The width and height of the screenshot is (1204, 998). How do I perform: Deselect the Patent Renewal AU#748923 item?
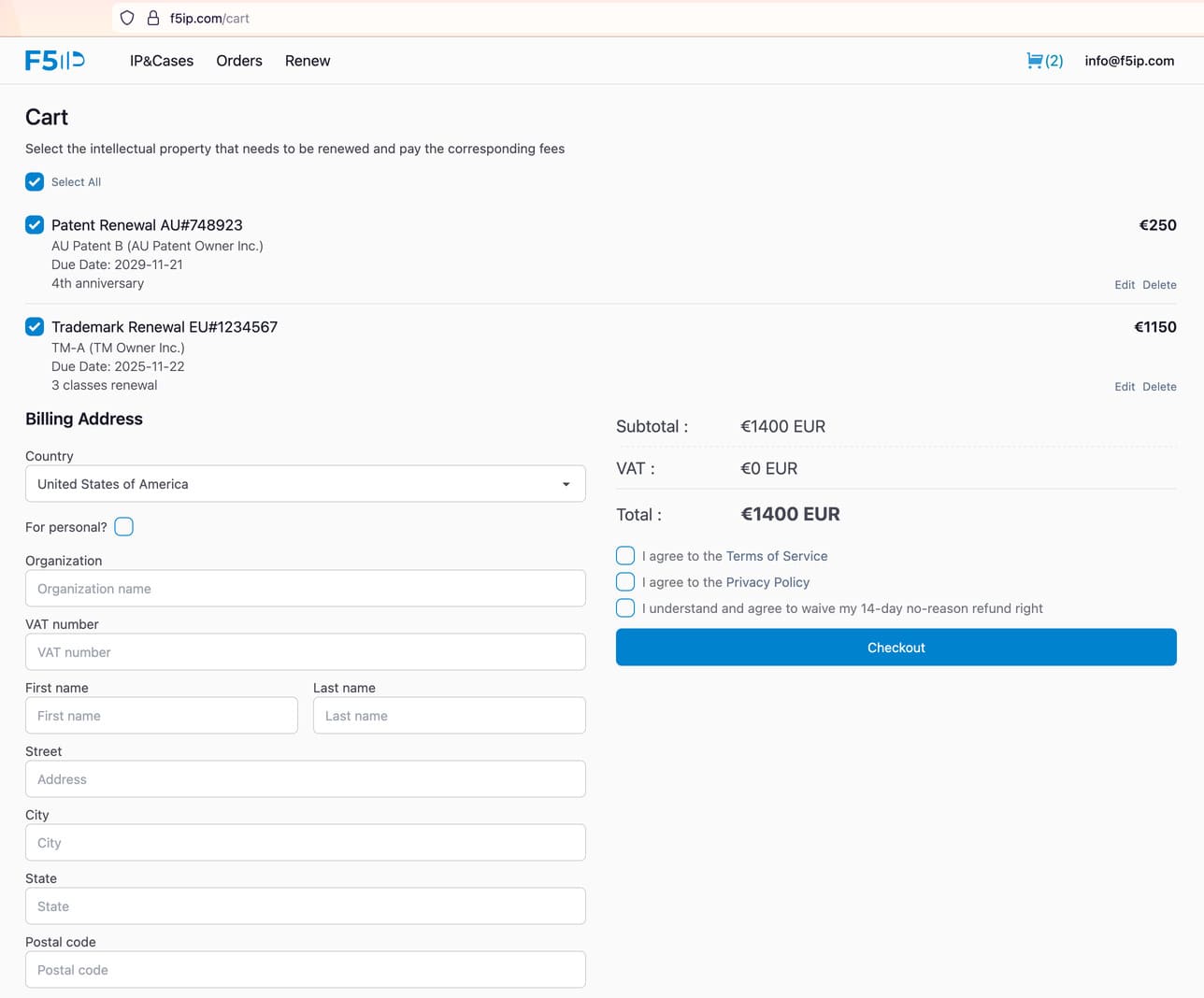pos(35,224)
